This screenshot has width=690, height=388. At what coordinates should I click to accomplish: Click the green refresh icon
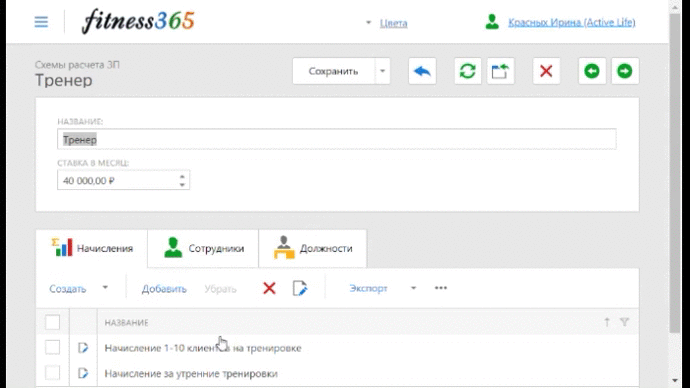pos(467,71)
